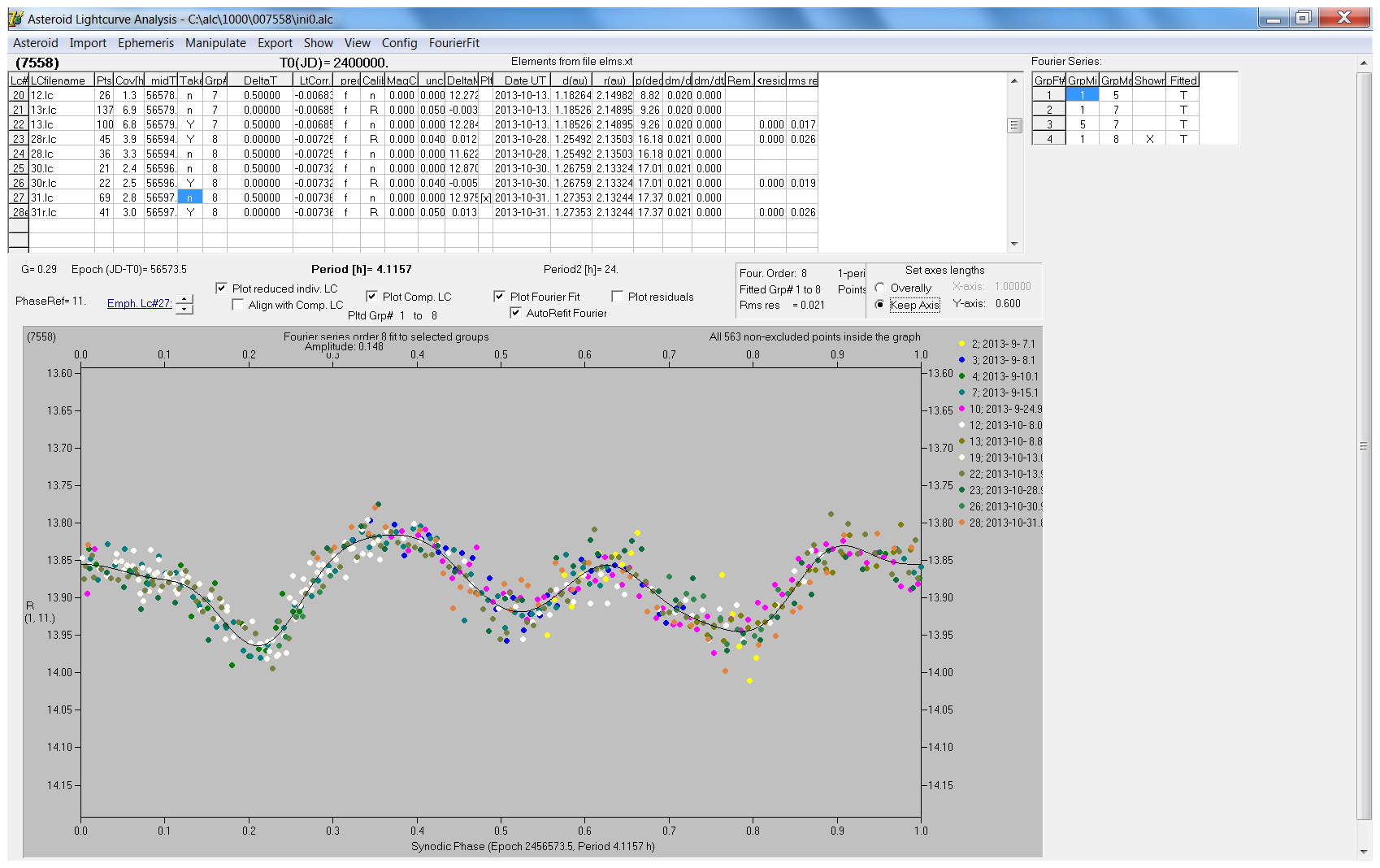This screenshot has width=1380, height=868.
Task: Click the PhaseRef= 11. value
Action: pyautogui.click(x=50, y=301)
